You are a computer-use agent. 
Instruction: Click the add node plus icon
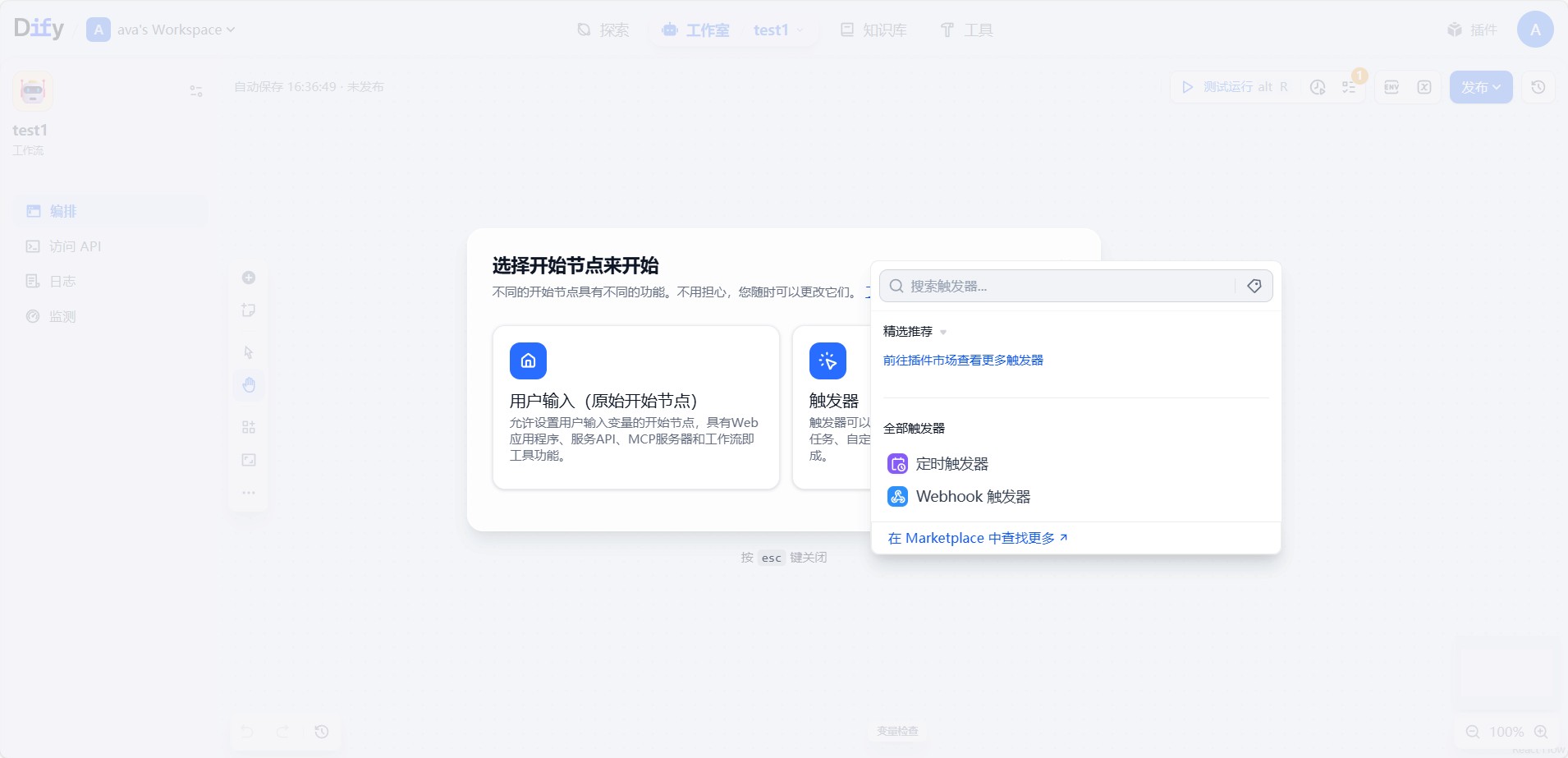pyautogui.click(x=249, y=278)
